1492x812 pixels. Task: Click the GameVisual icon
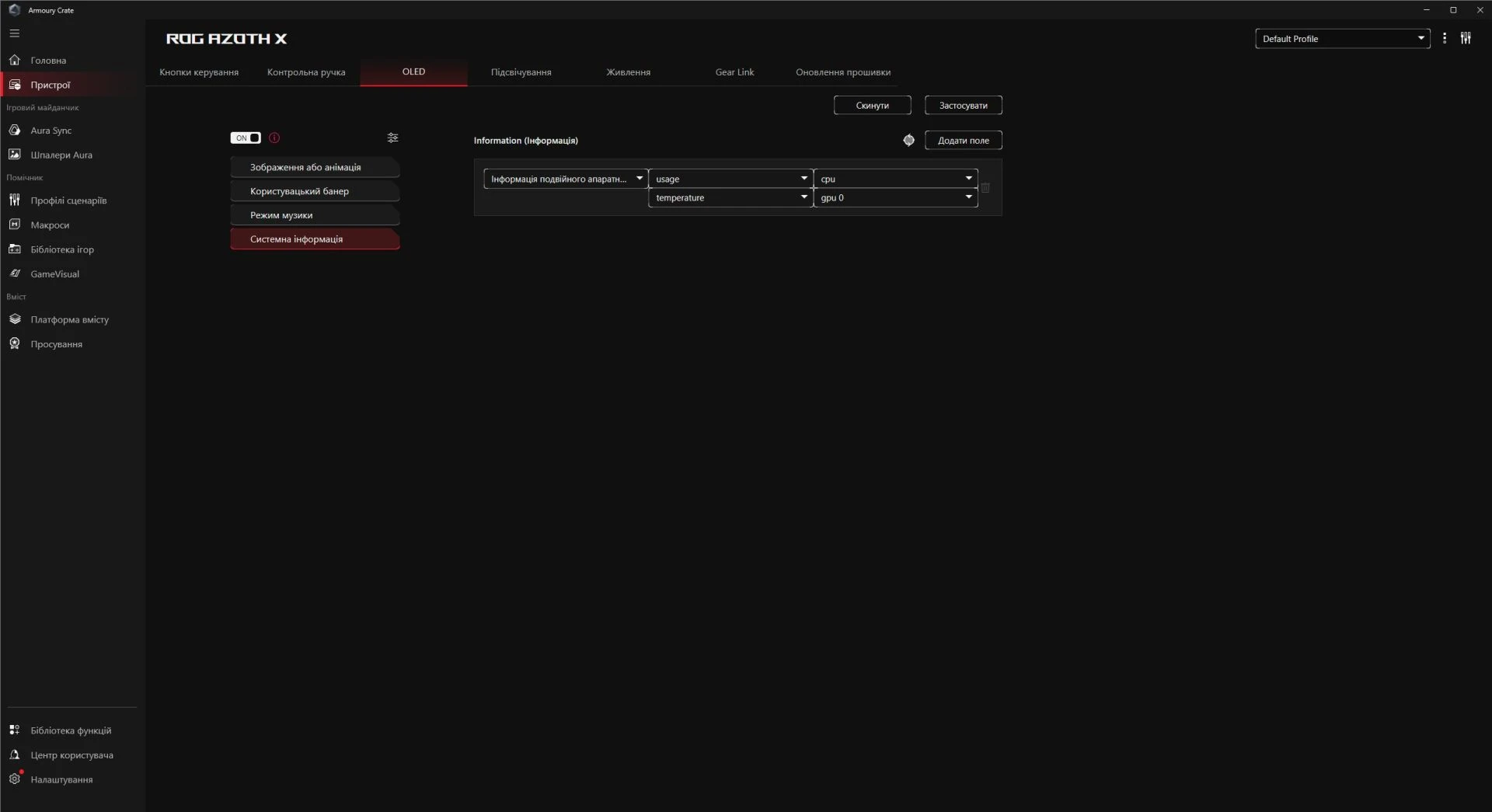15,274
